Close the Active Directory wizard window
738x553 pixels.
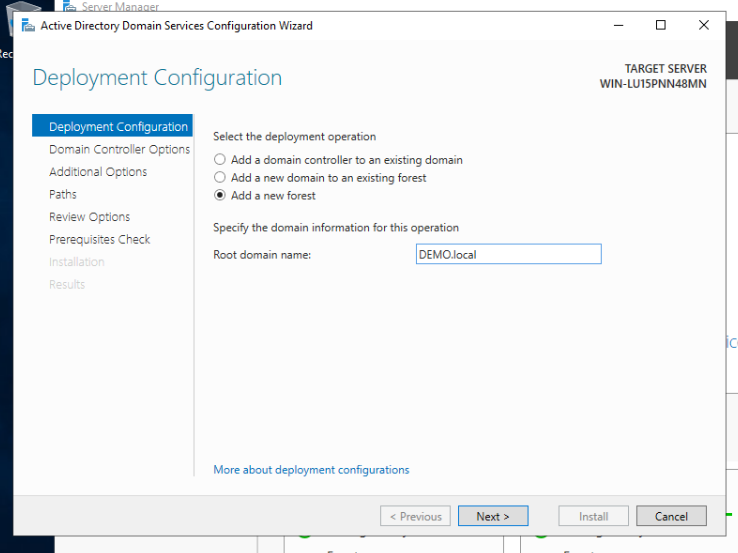[705, 26]
